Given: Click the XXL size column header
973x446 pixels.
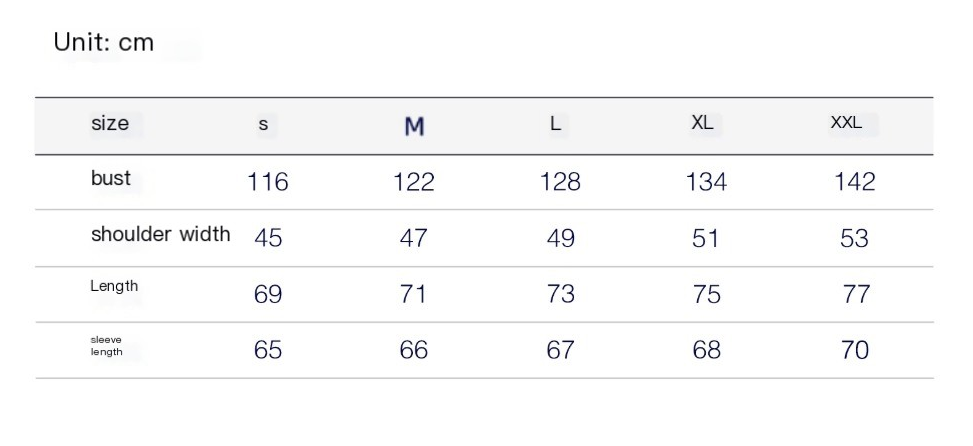Looking at the screenshot, I should pyautogui.click(x=846, y=125).
